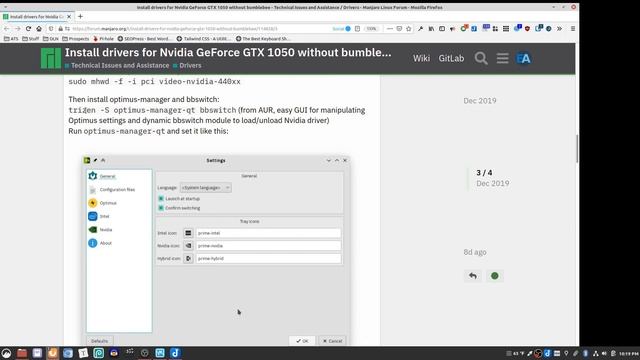Click the topic reply arrow button
Image resolution: width=640 pixels, height=360 pixels.
pos(473,276)
